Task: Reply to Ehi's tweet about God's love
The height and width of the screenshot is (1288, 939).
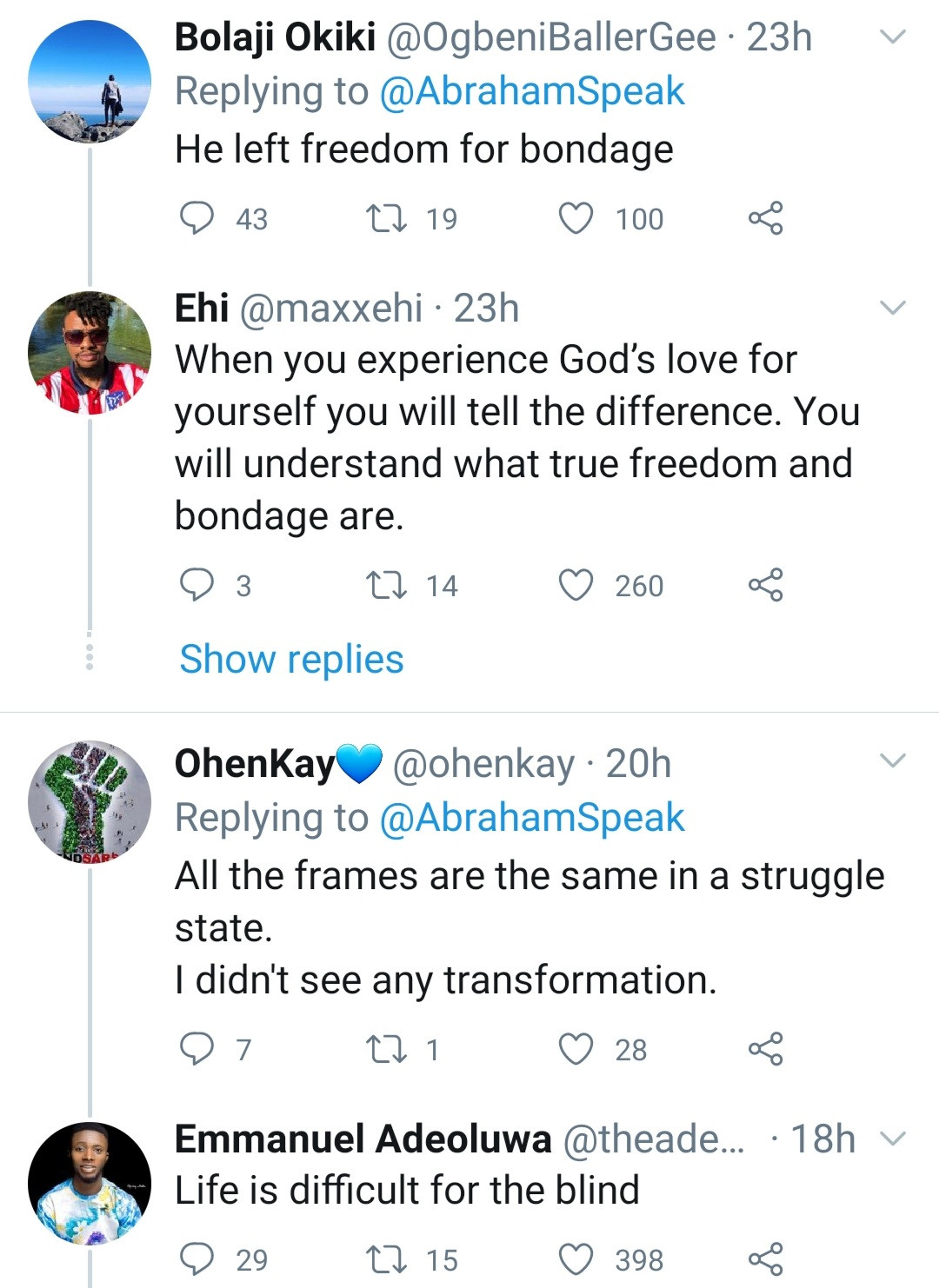Action: [196, 585]
